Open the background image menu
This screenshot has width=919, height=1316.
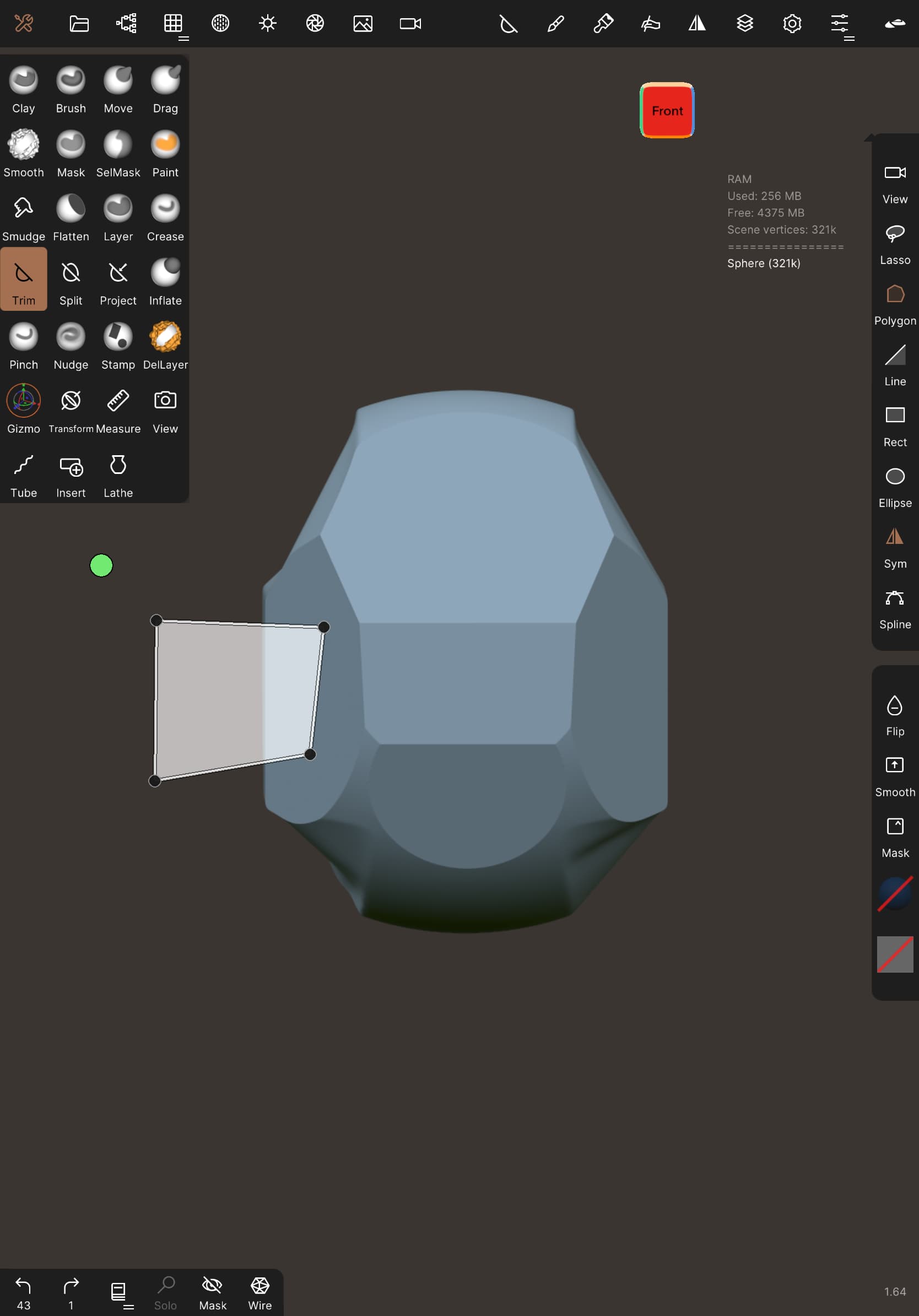363,24
